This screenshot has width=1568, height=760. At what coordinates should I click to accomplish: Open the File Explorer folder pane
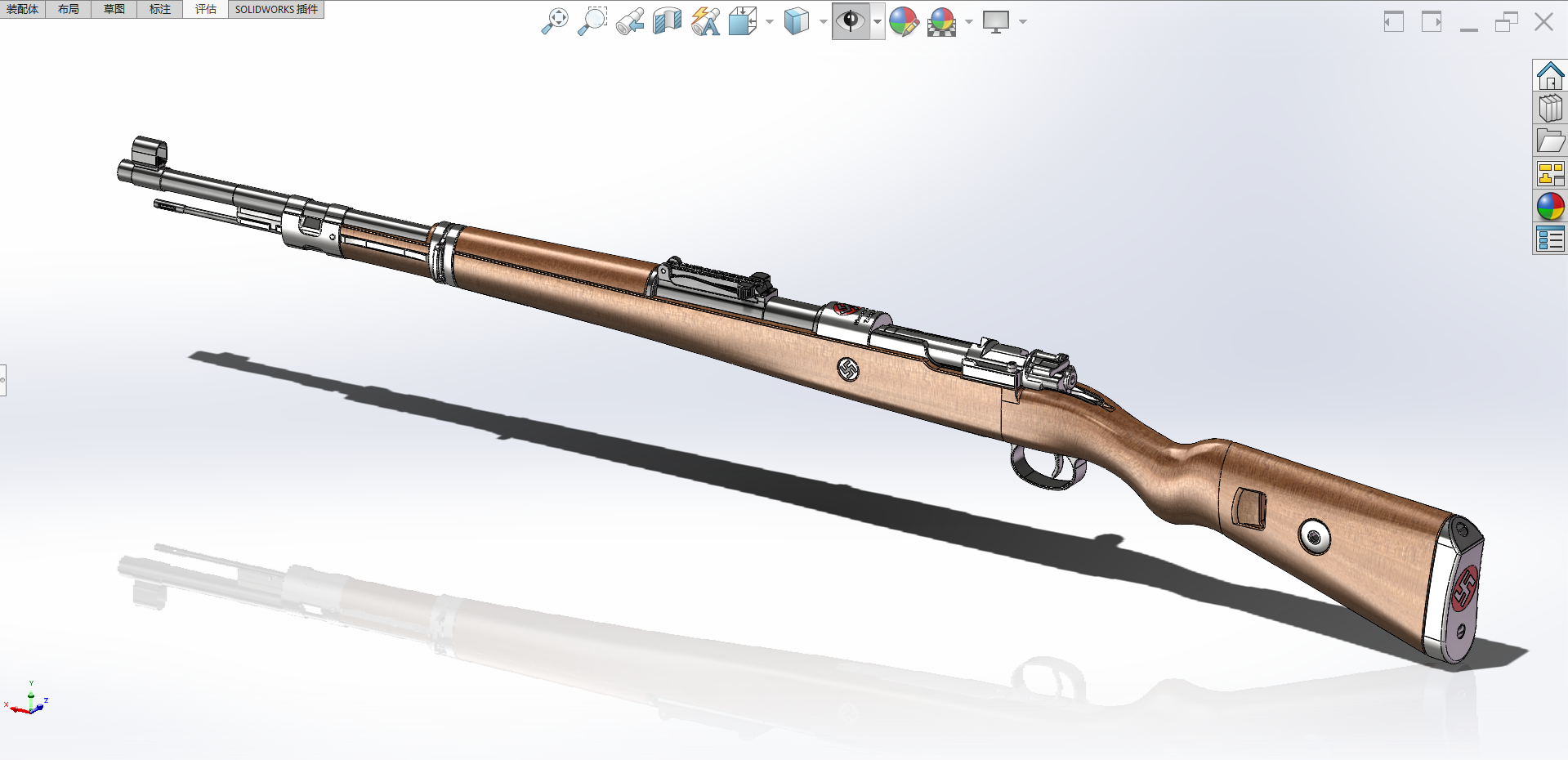[1550, 141]
